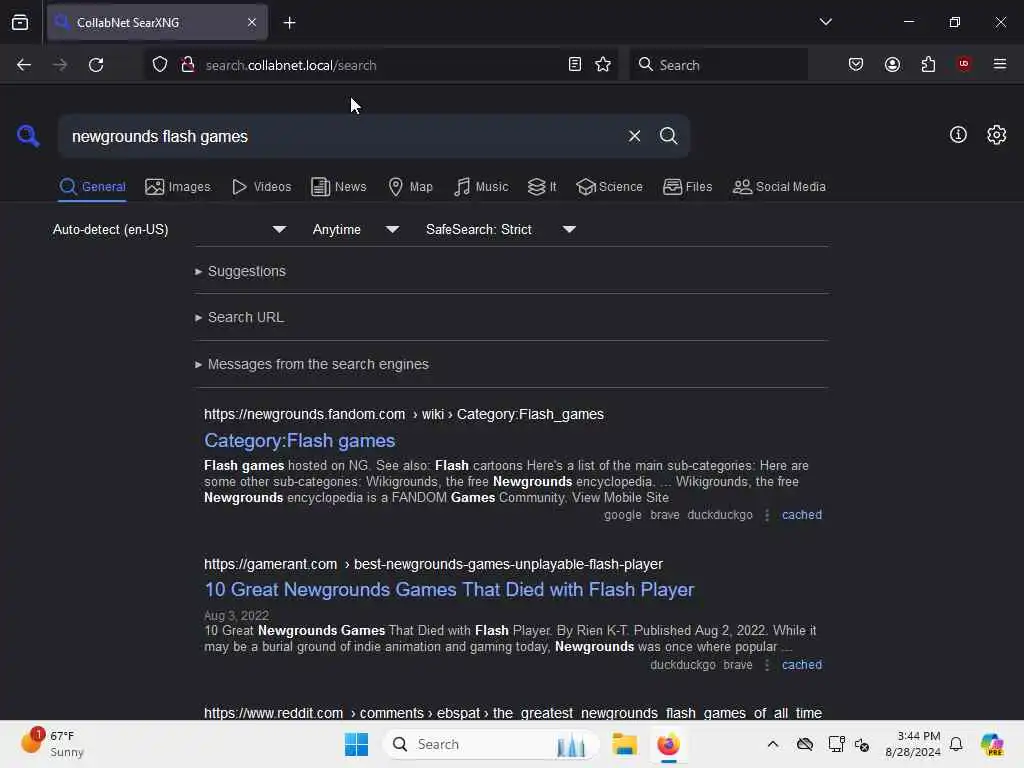Switch to Images search category
The image size is (1024, 768).
tap(178, 187)
